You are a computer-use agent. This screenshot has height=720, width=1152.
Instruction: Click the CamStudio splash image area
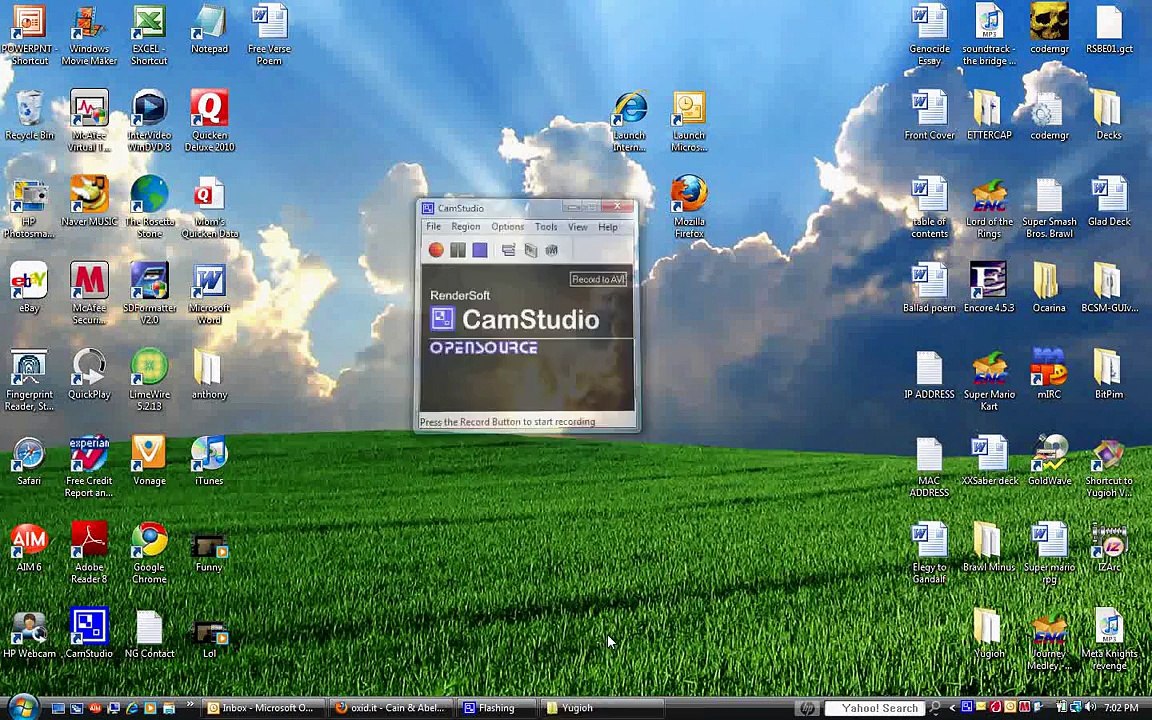[527, 338]
